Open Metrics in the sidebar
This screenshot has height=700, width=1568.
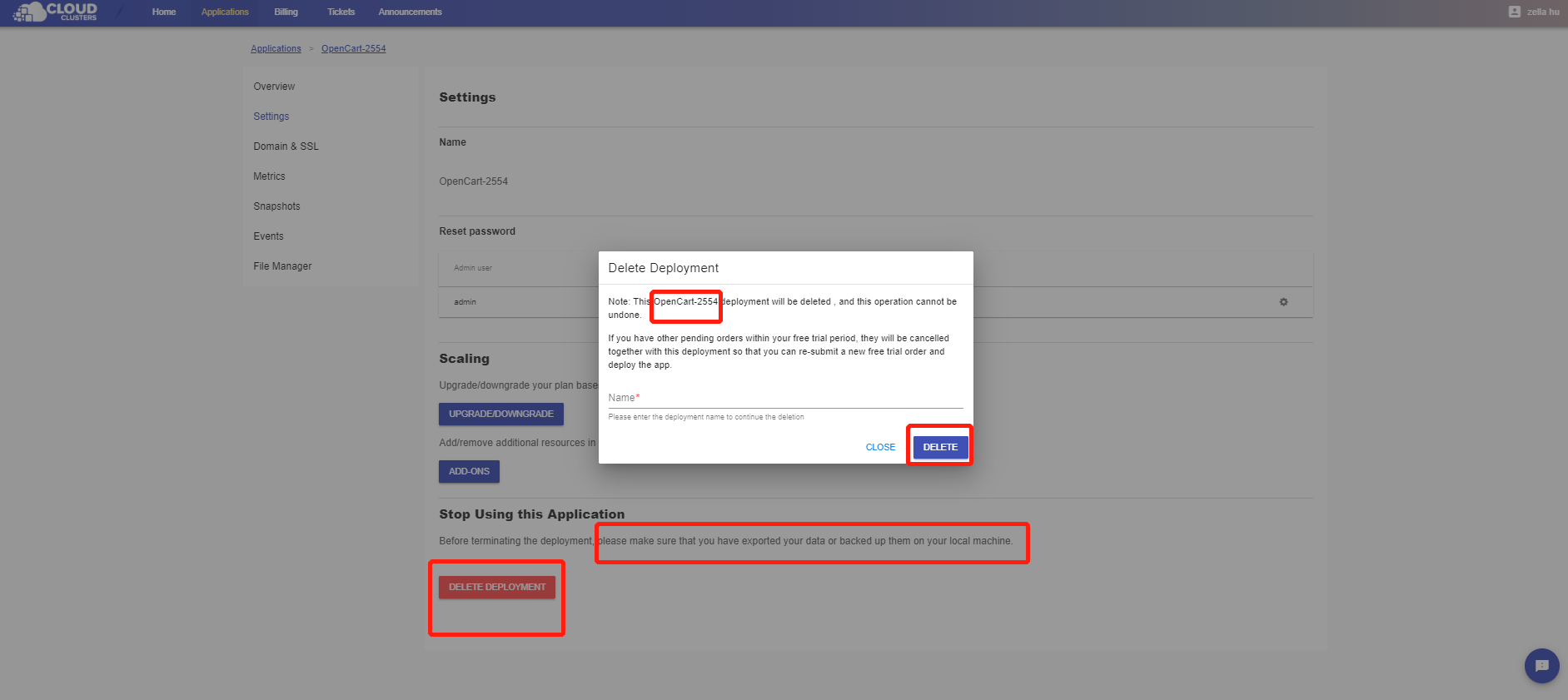point(269,176)
